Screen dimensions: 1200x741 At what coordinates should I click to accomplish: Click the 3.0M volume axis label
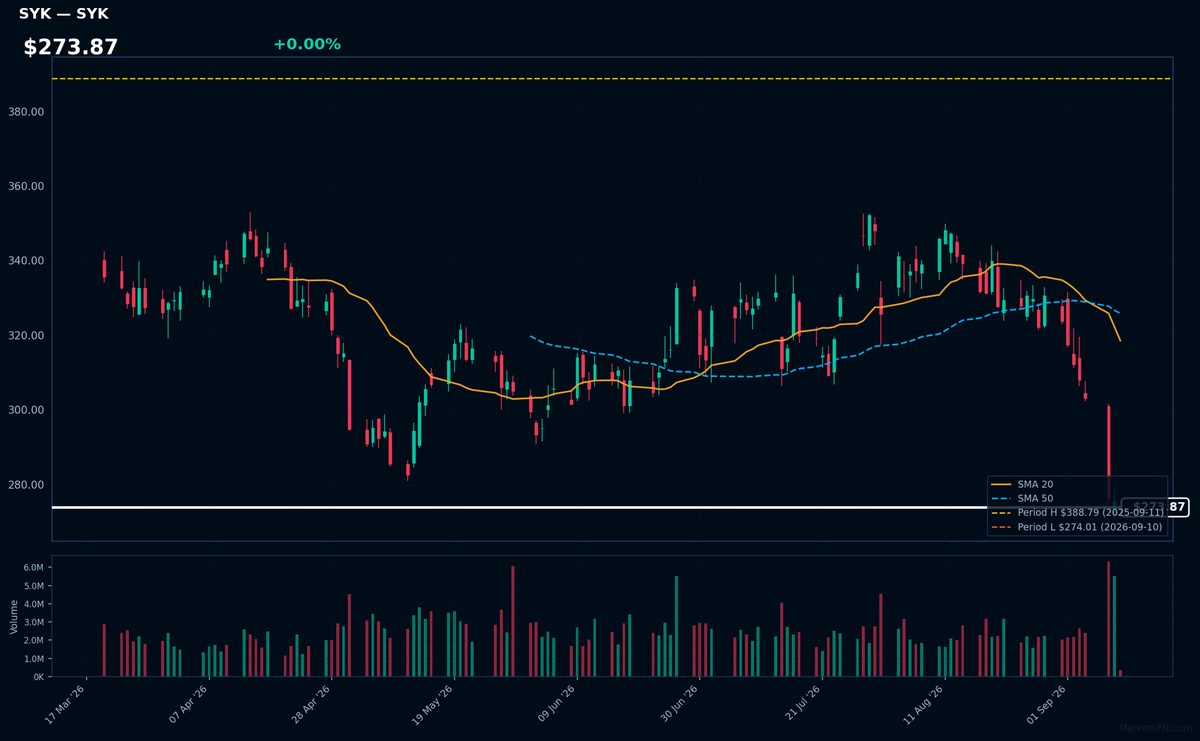35,622
